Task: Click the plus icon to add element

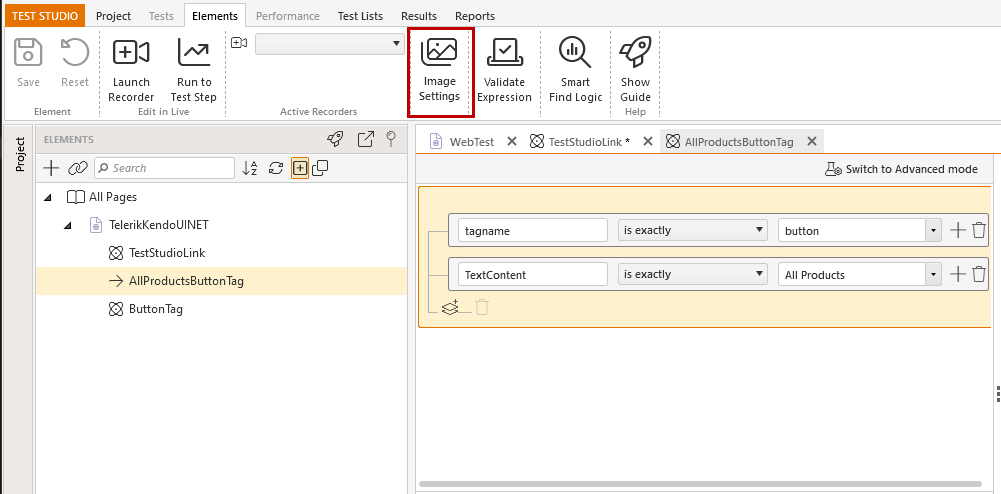Action: 51,168
